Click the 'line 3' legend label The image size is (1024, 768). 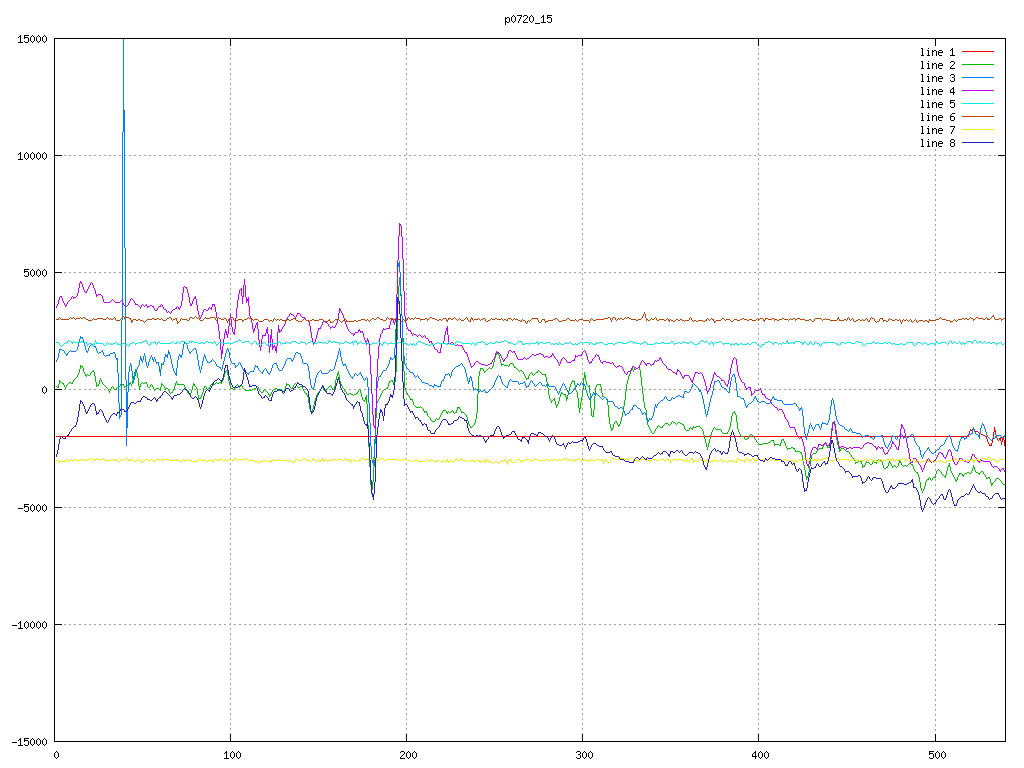tap(937, 78)
